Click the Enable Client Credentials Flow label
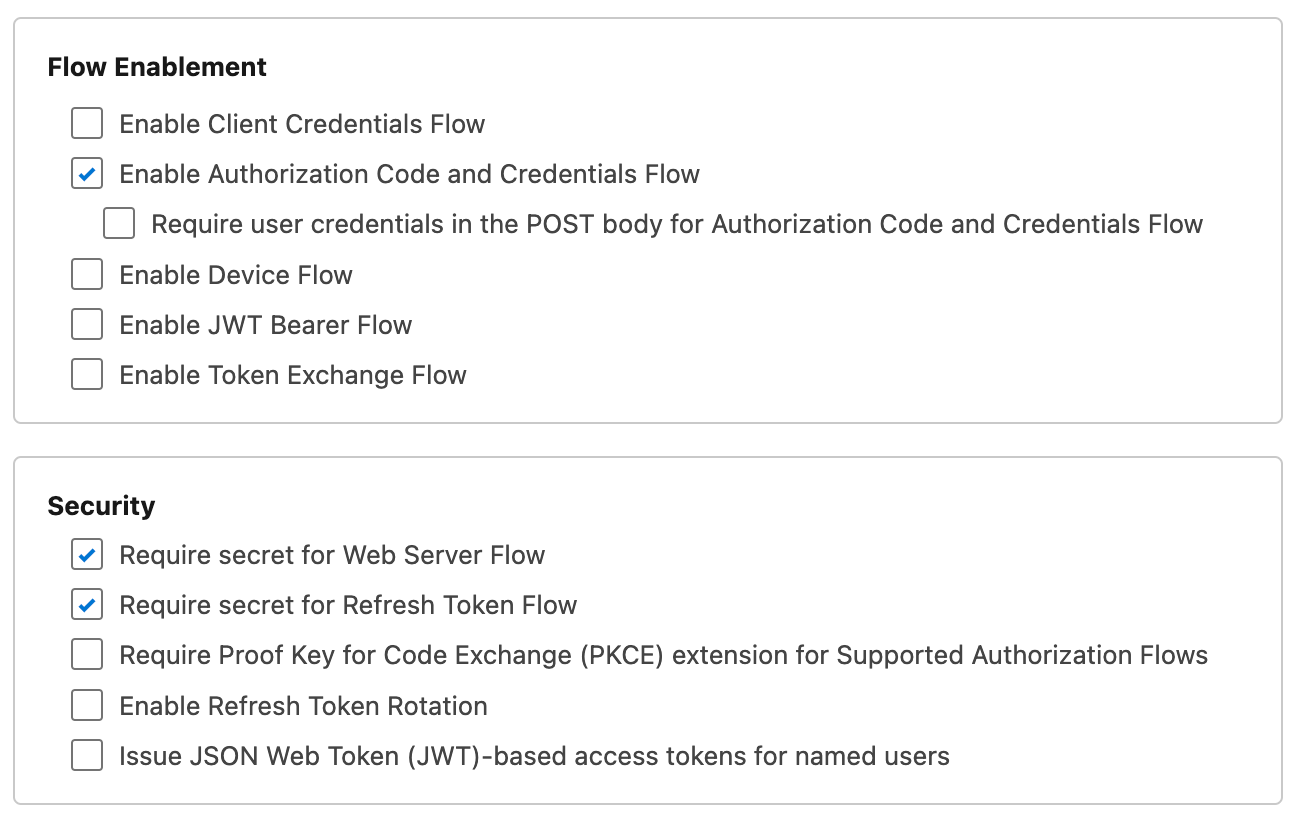The image size is (1299, 823). tap(301, 123)
